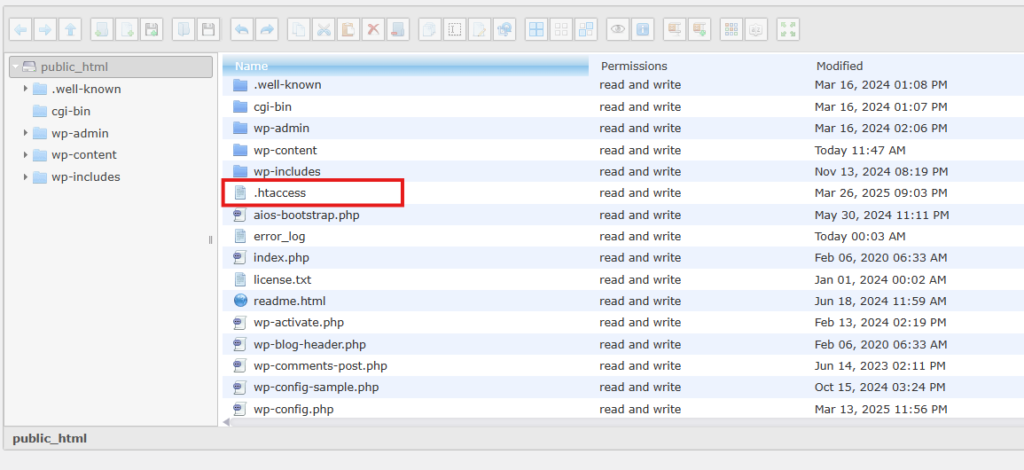This screenshot has height=470, width=1024.
Task: Click the Back navigation arrow in toolbar
Action: coord(21,30)
